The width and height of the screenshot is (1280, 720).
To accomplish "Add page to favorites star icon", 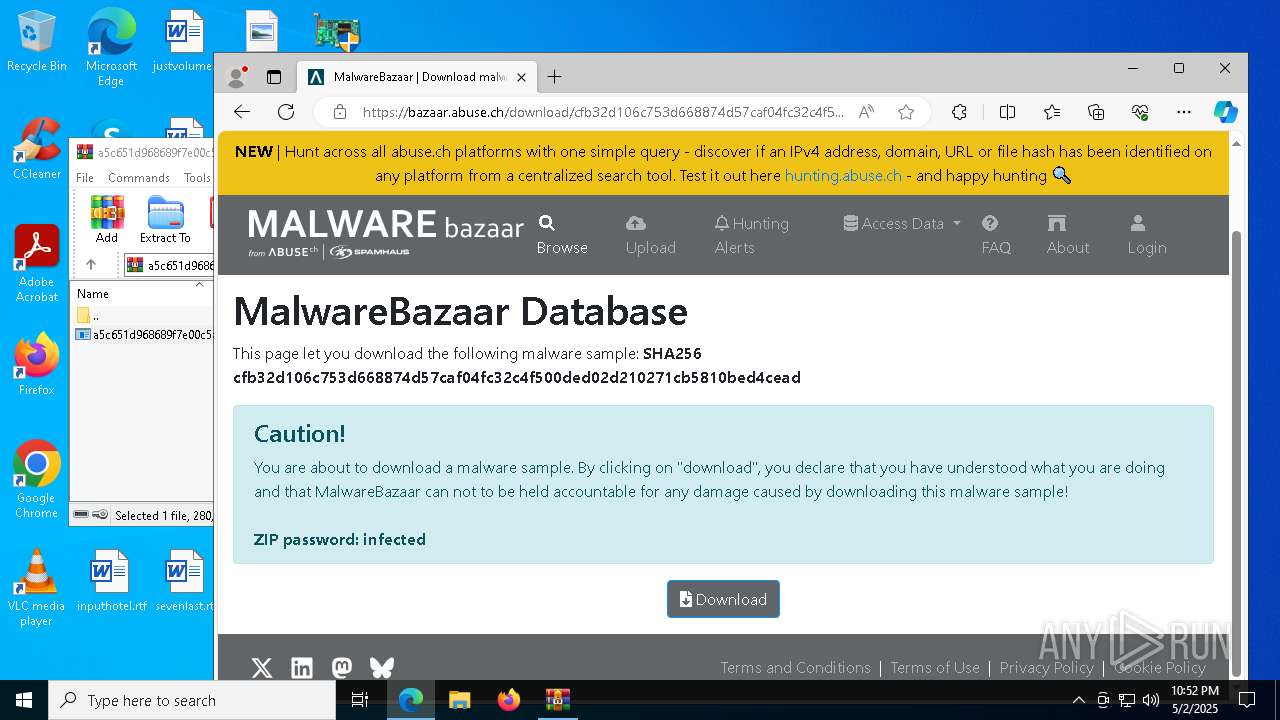I will click(906, 112).
